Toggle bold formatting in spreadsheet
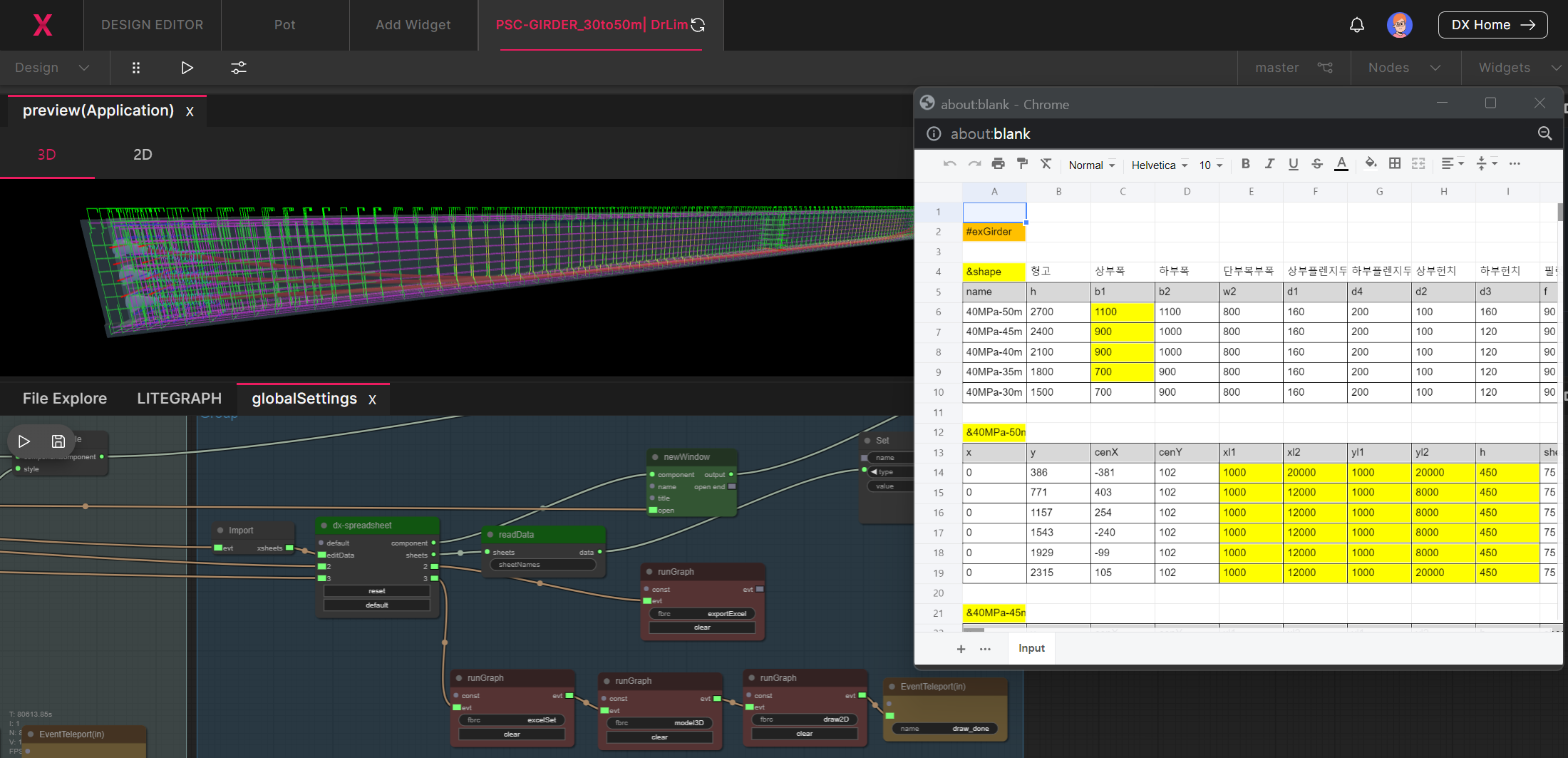This screenshot has height=758, width=1568. point(1245,164)
